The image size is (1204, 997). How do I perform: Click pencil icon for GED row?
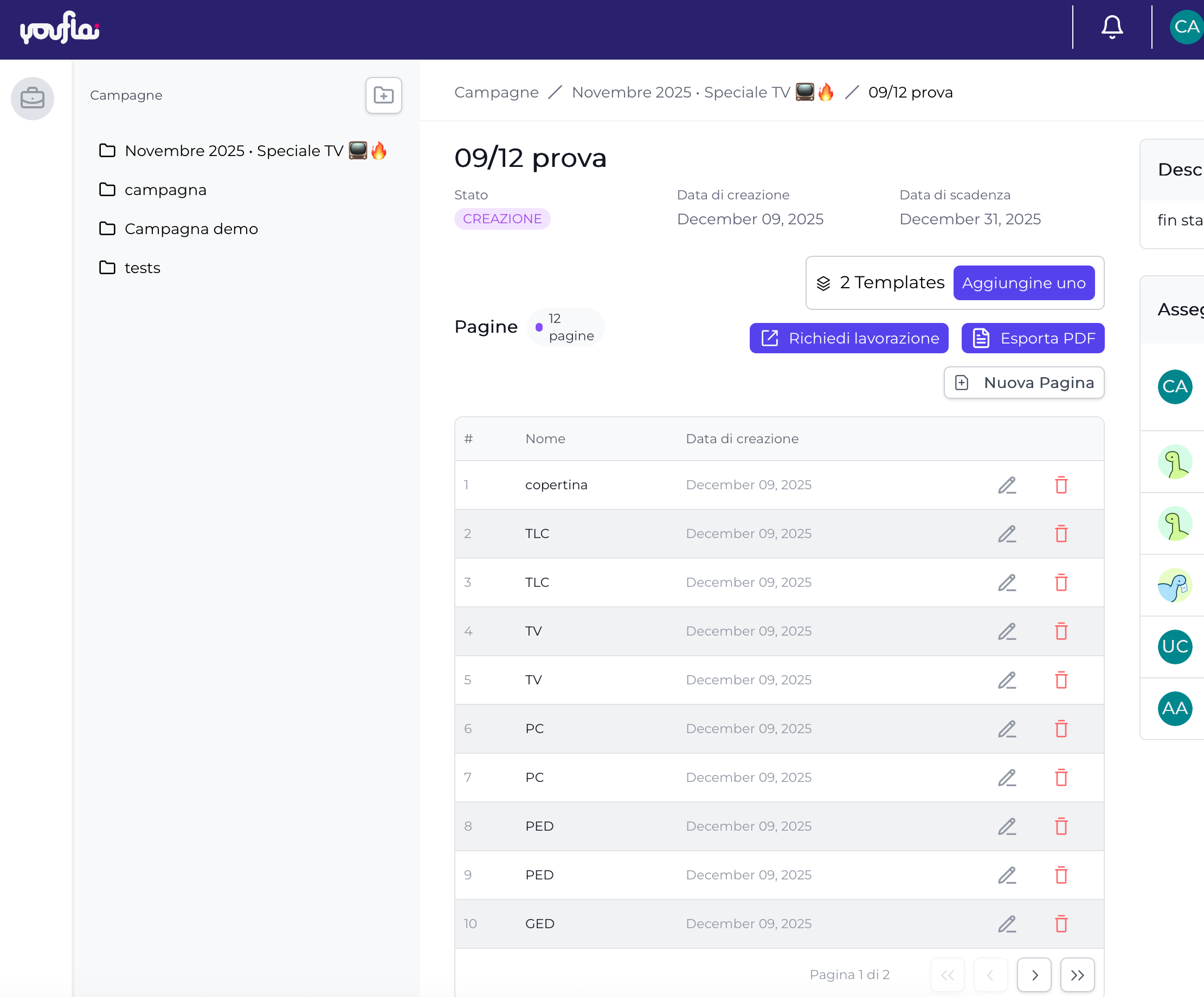(1007, 924)
